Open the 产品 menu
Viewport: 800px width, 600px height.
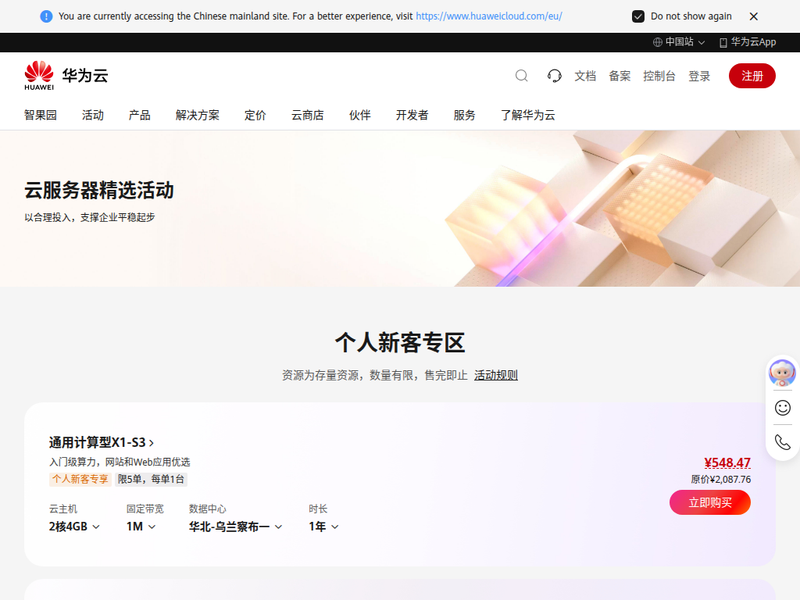139,115
